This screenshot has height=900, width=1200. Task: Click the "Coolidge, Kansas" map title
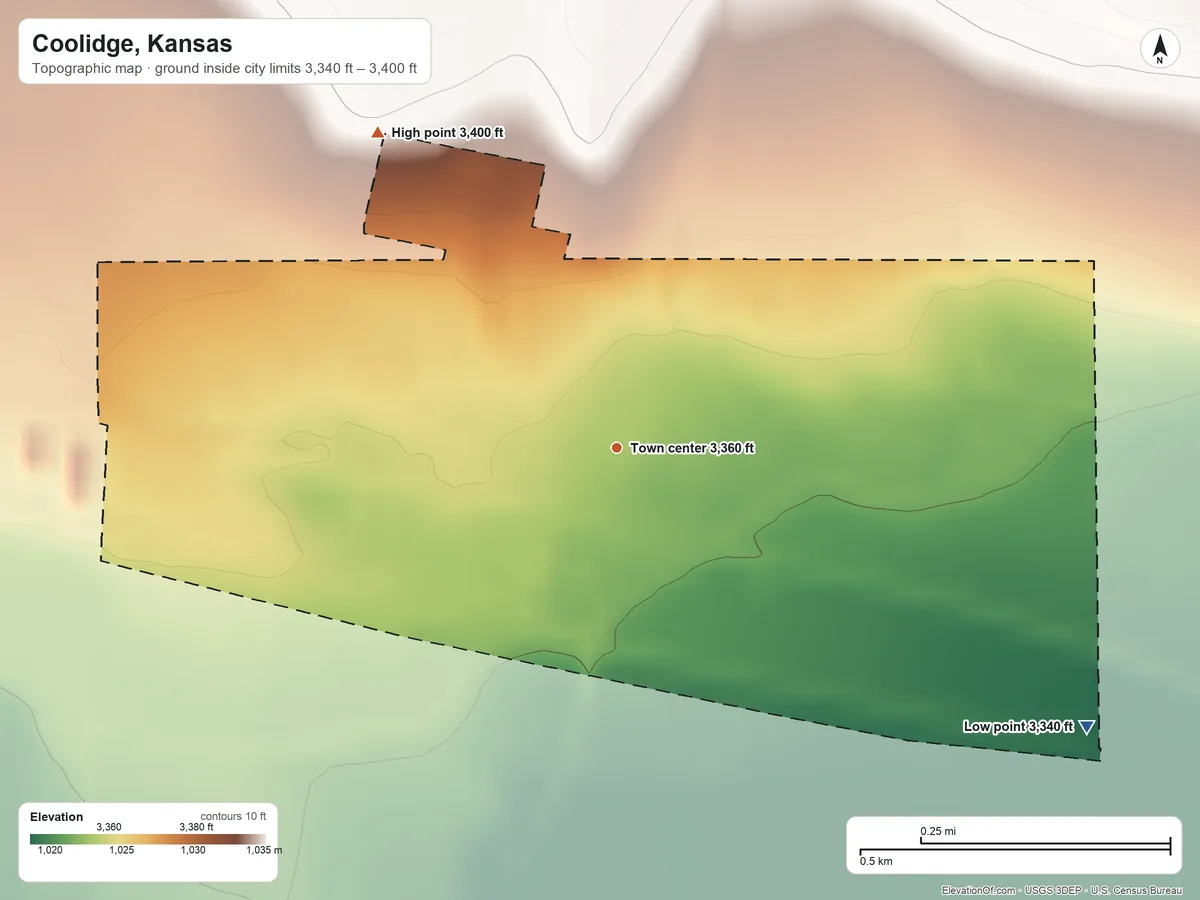click(x=132, y=44)
